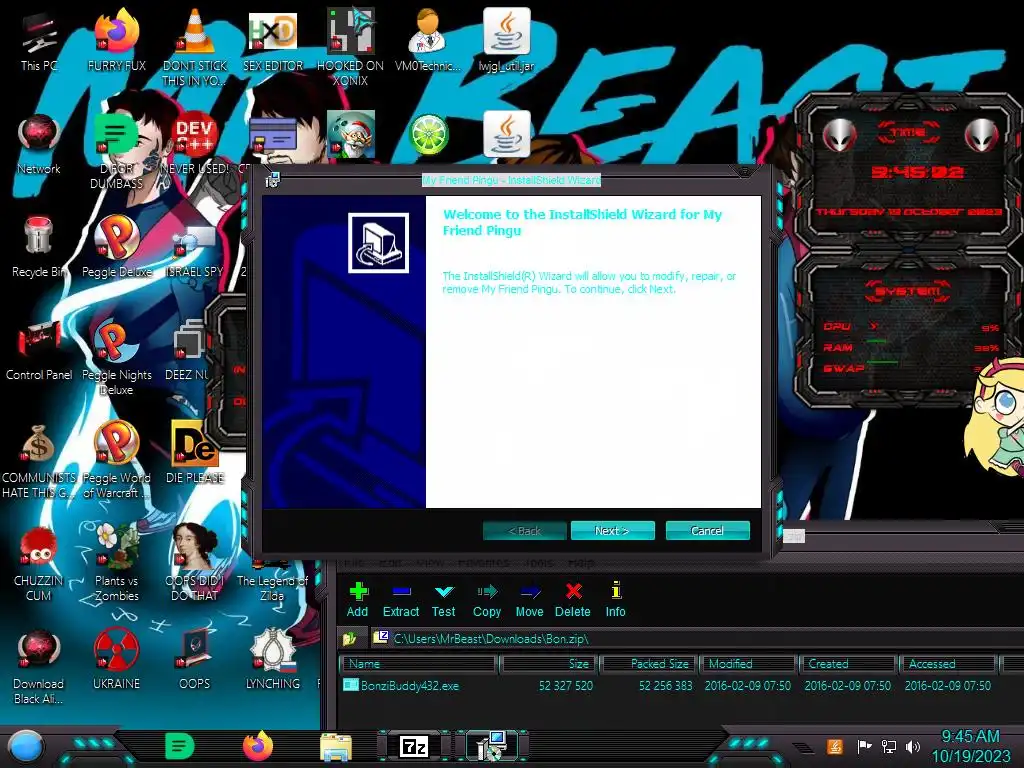Select the VM0Technic desktop icon
The height and width of the screenshot is (768, 1024).
[x=428, y=40]
